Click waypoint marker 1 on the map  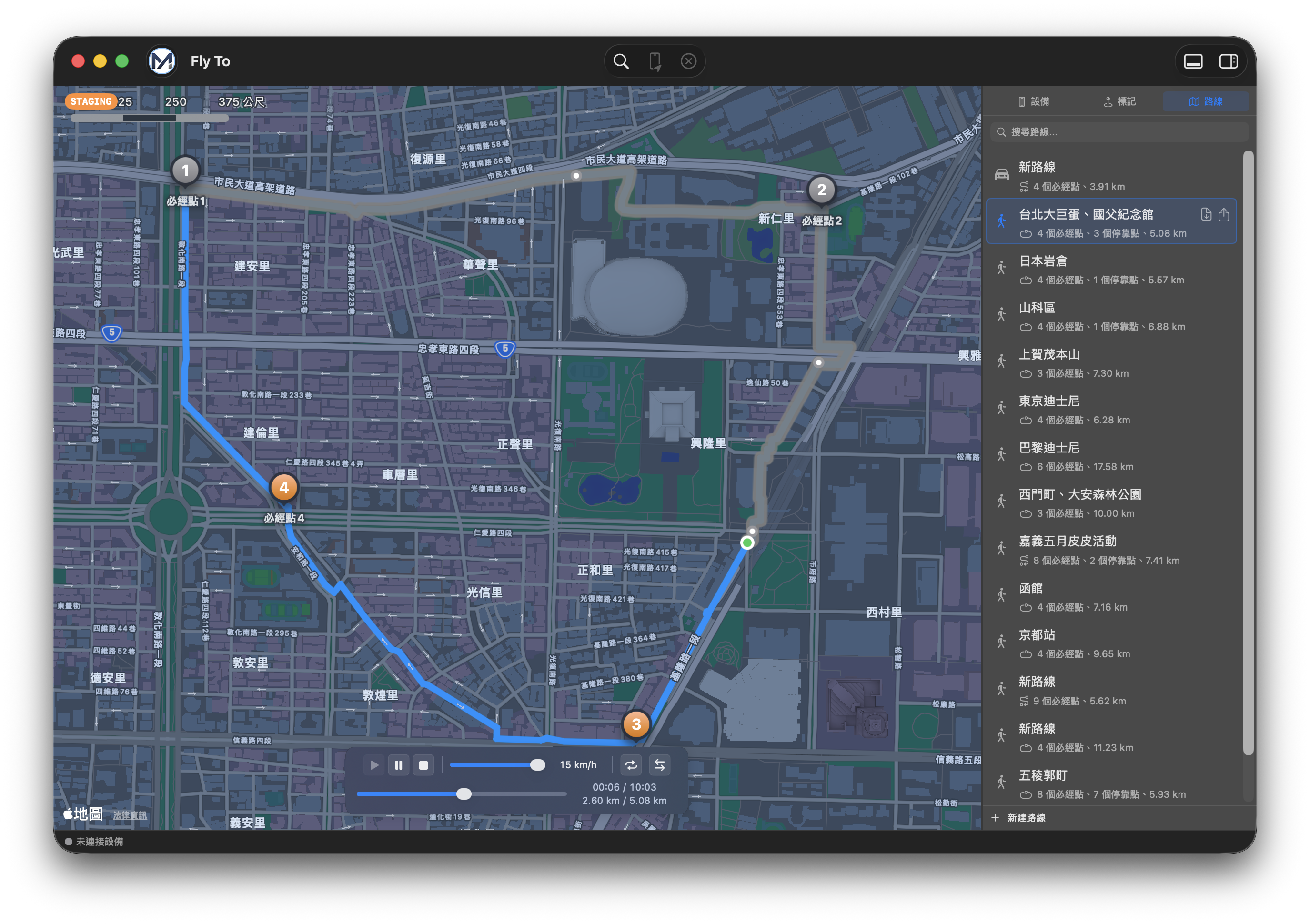coord(185,171)
